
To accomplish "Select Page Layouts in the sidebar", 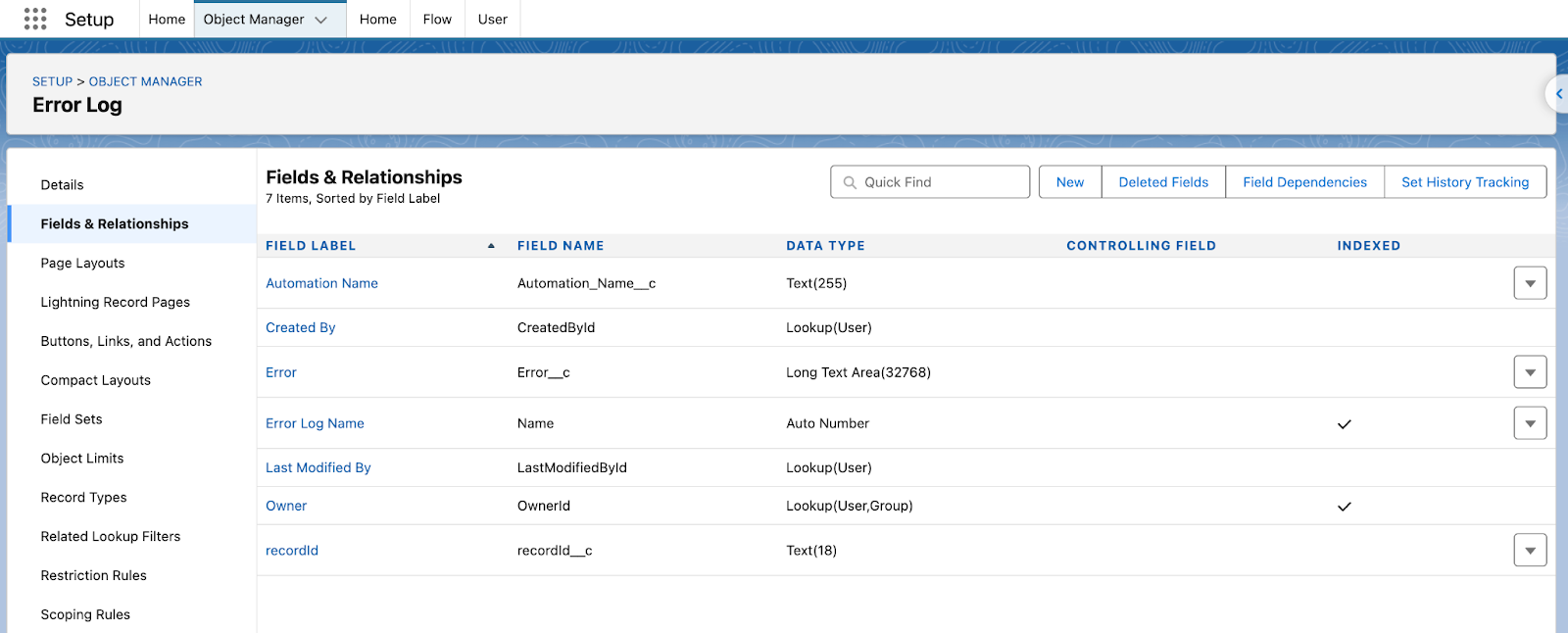I will coord(82,263).
